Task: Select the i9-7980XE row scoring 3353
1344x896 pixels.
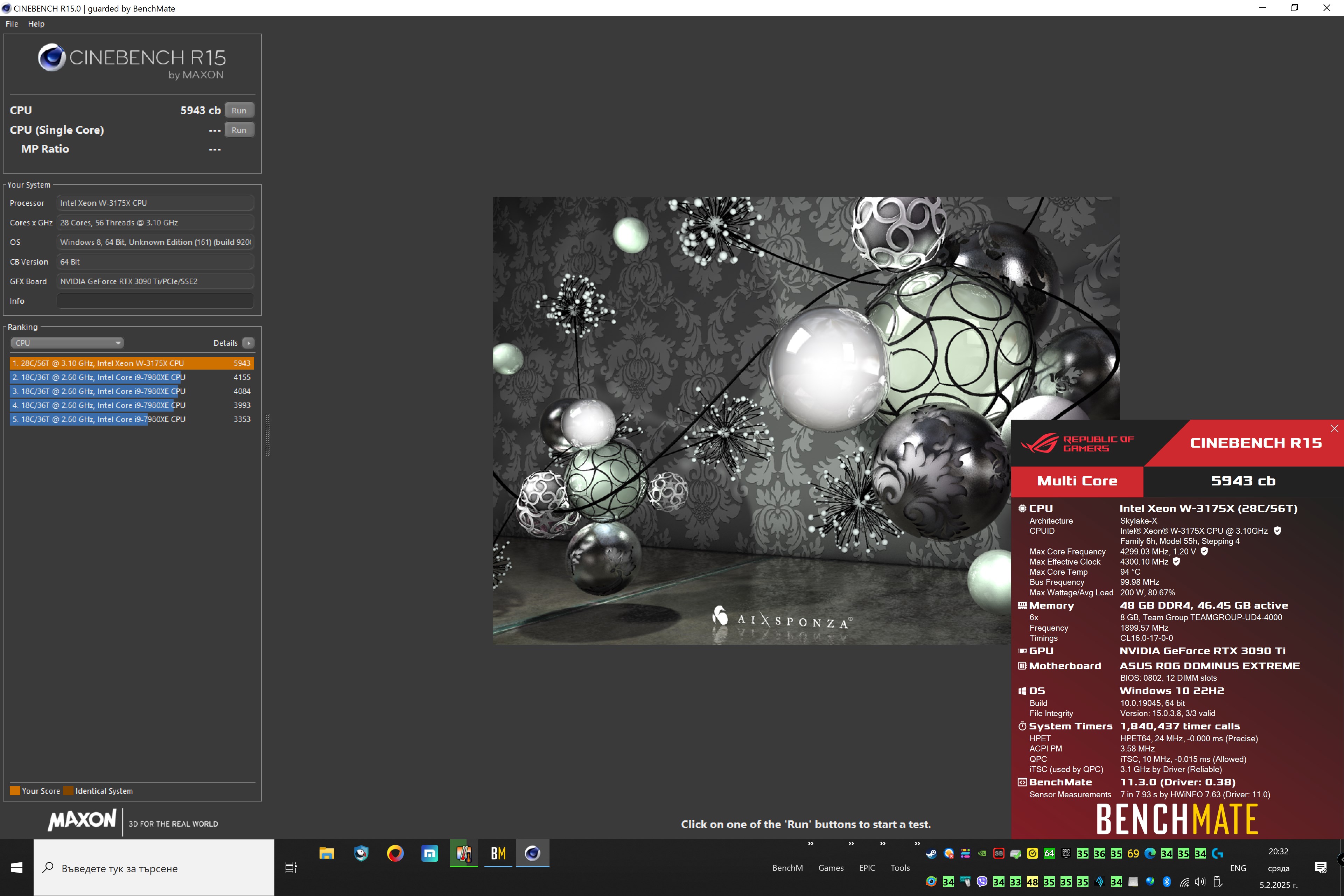Action: click(132, 419)
